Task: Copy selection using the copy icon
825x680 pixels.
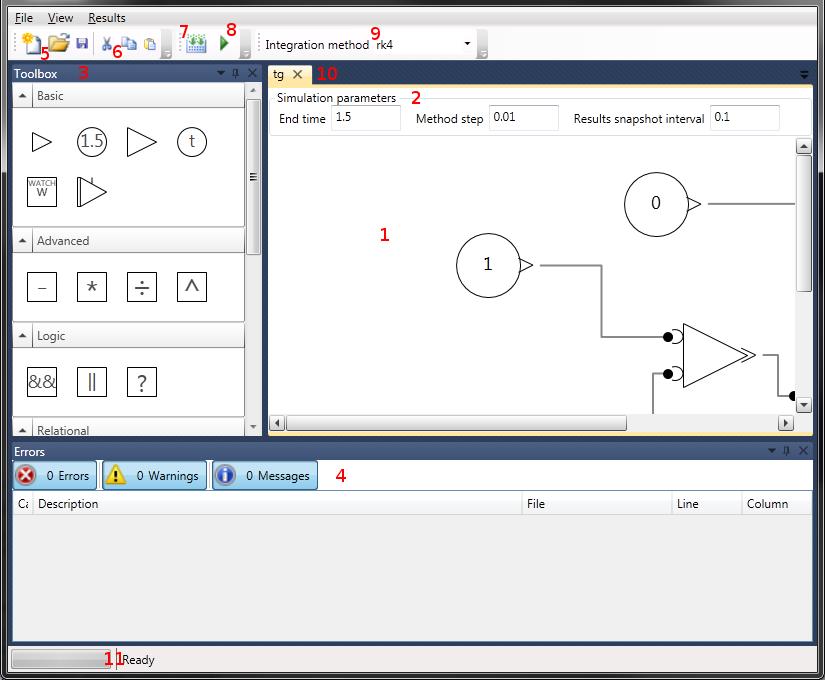Action: tap(129, 43)
